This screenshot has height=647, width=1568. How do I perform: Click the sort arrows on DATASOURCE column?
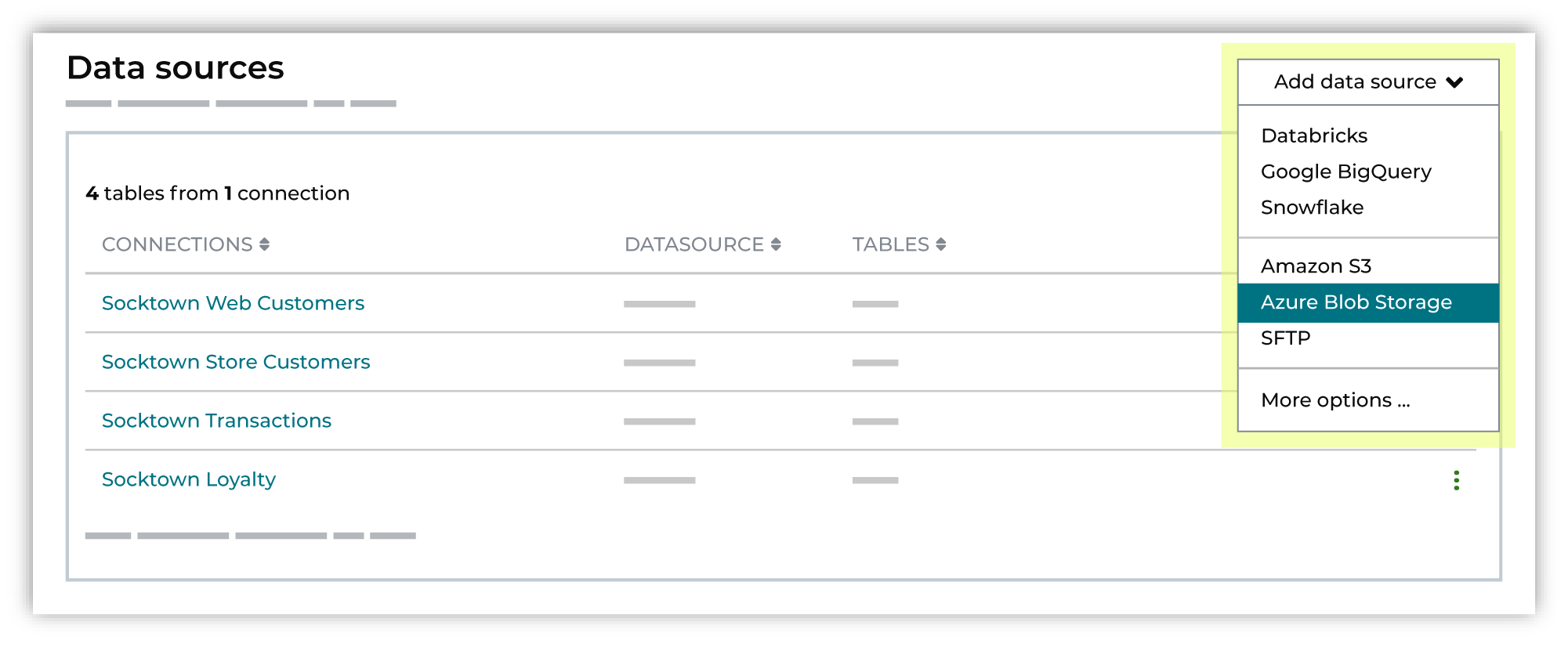(776, 244)
